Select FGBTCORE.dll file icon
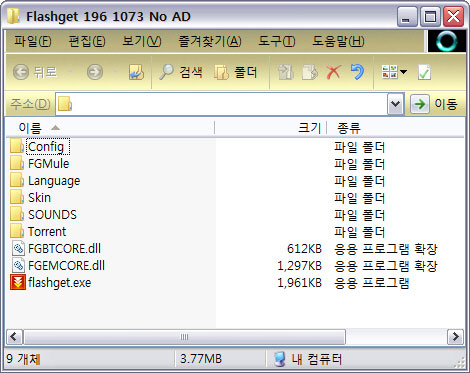The height and width of the screenshot is (373, 470). point(18,248)
